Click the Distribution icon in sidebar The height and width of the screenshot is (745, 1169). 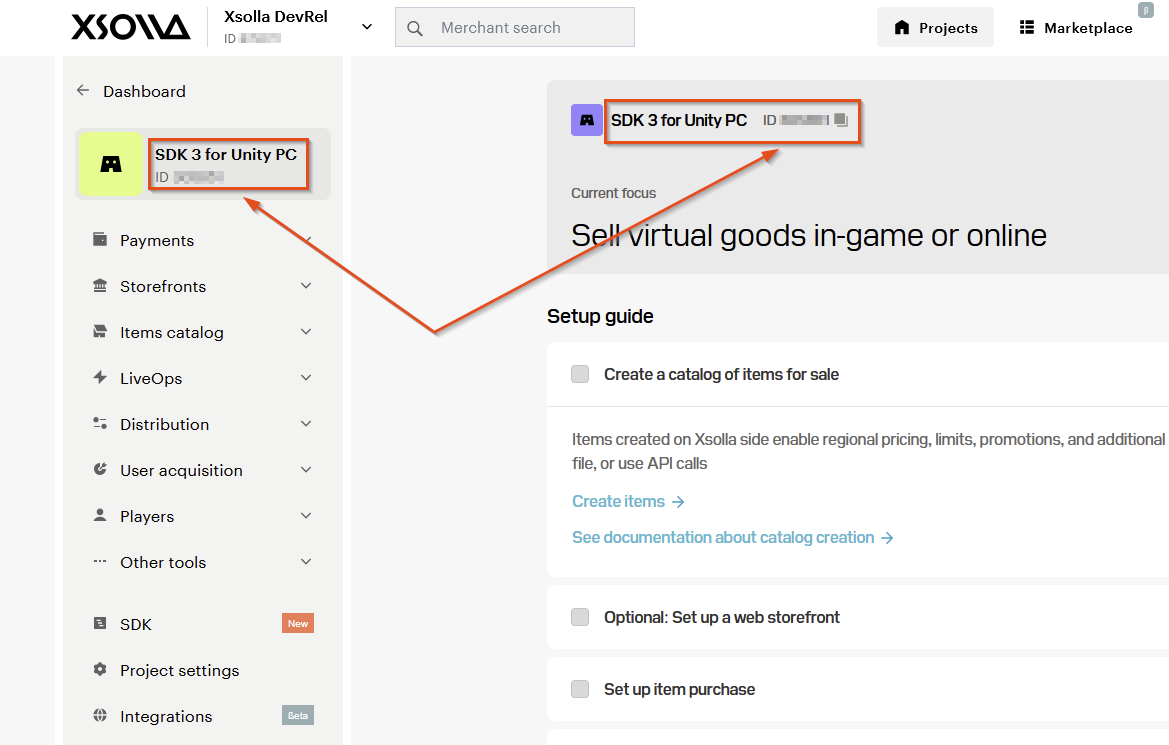(x=100, y=424)
